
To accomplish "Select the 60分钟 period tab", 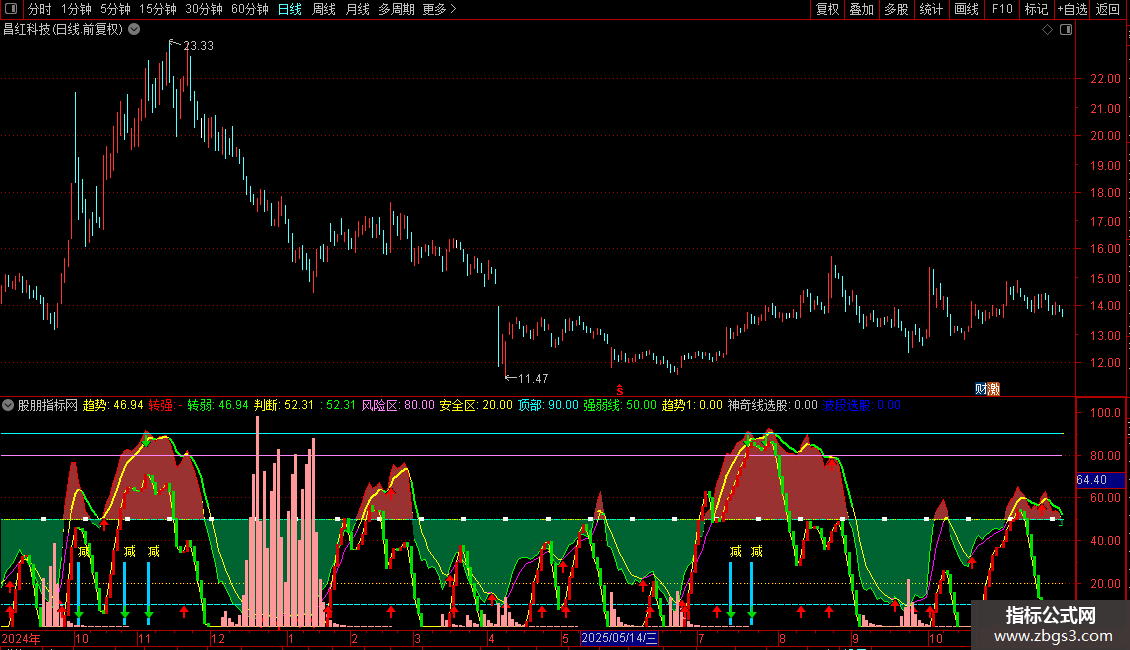I will [249, 9].
